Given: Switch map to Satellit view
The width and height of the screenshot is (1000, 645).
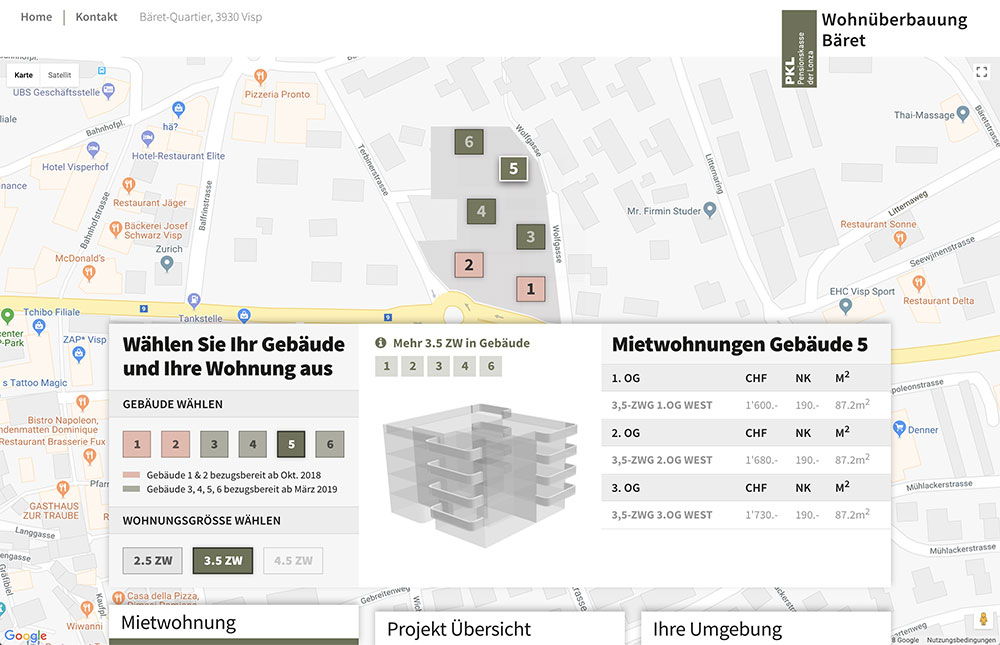Looking at the screenshot, I should point(60,75).
